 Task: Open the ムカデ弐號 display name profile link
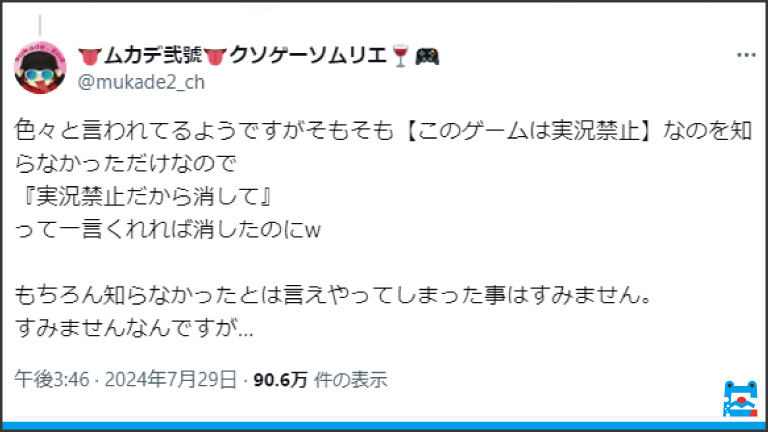152,55
